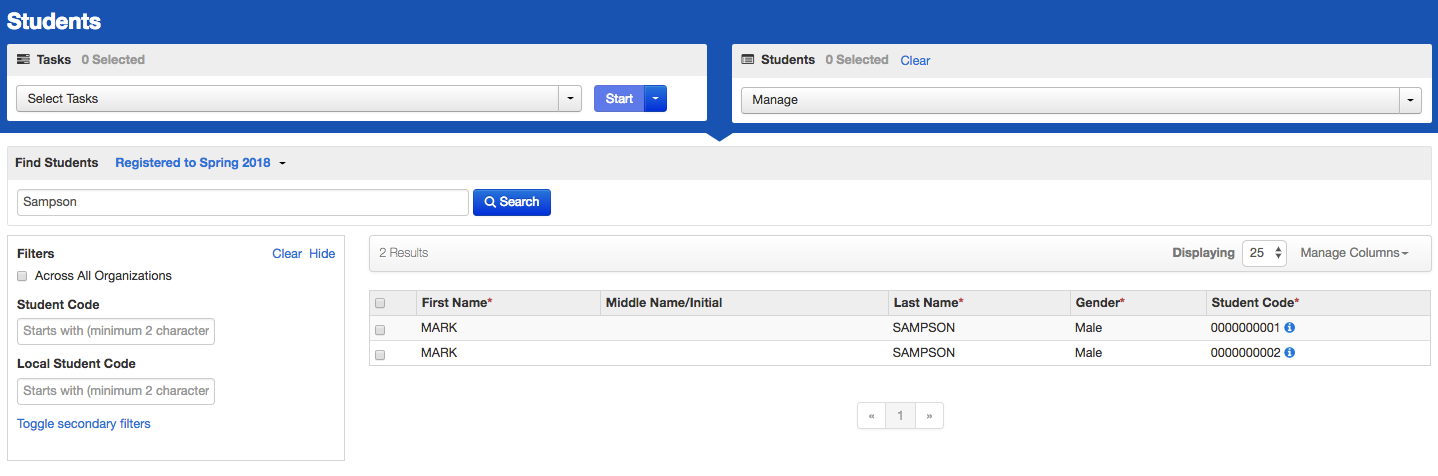This screenshot has height=476, width=1438.
Task: Click the Students panel table icon
Action: click(x=747, y=60)
